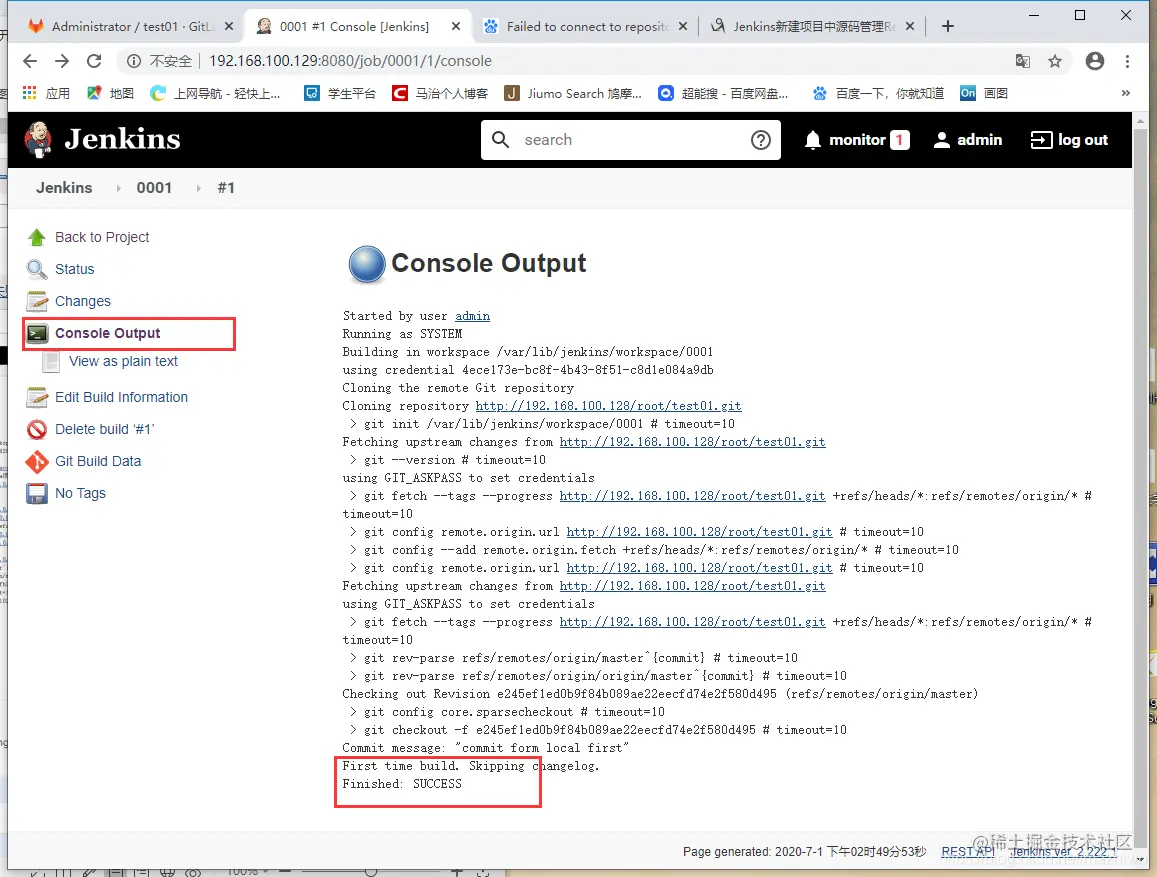The image size is (1157, 877).
Task: Reload the page with refresh icon
Action: 94,61
